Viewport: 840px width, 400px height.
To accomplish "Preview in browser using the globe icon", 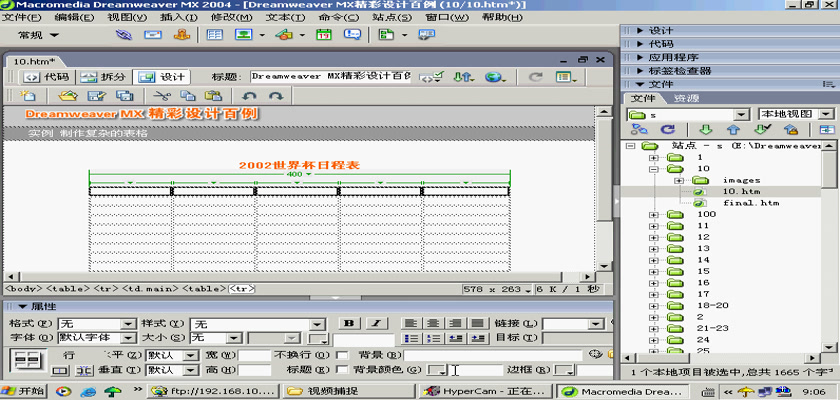I will [x=496, y=77].
